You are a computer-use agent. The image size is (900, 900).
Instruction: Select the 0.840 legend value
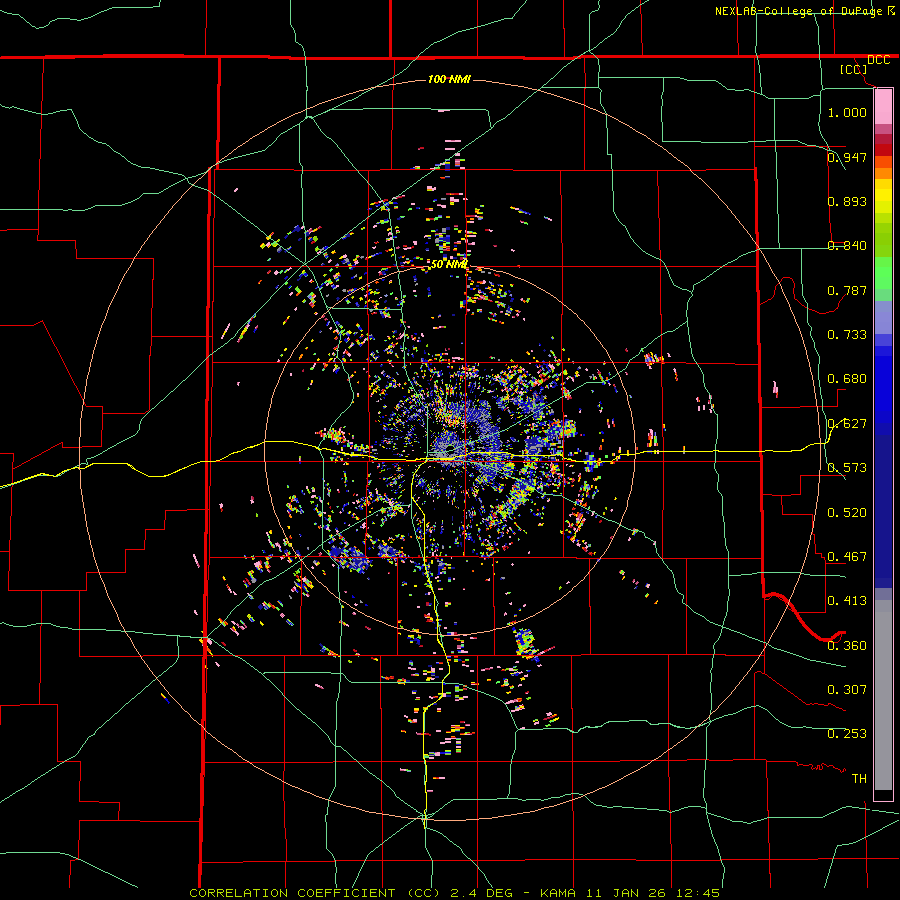coord(847,246)
